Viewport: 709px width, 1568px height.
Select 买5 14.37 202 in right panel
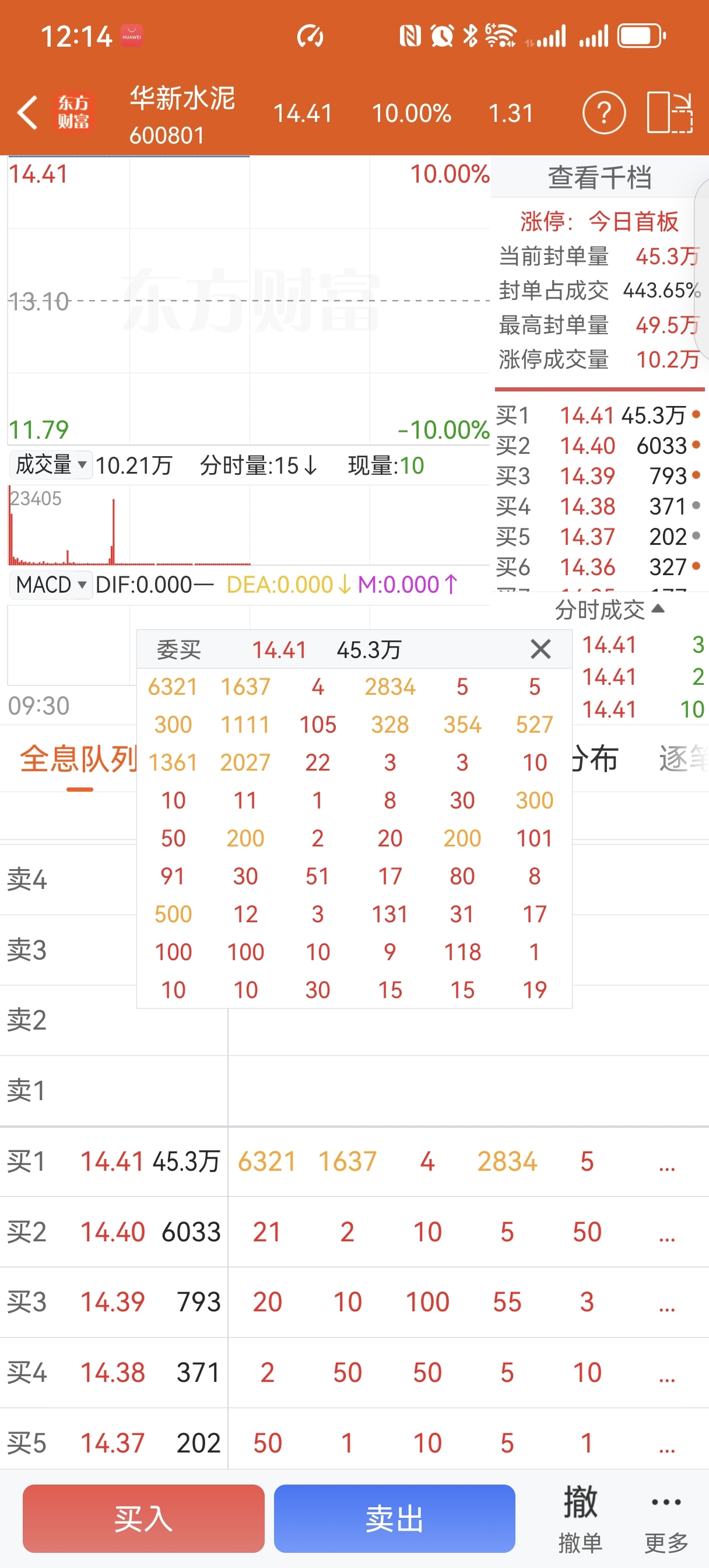(599, 536)
